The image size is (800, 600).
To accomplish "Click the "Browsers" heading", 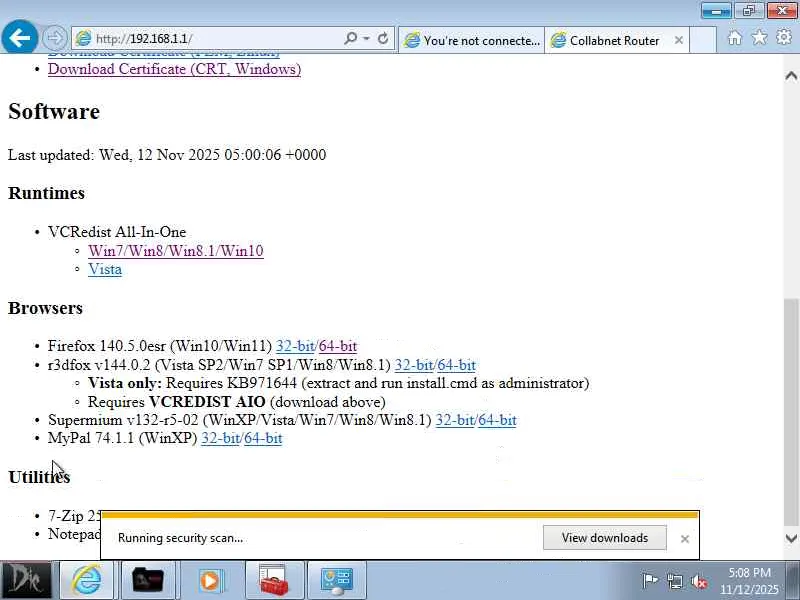I will (45, 308).
